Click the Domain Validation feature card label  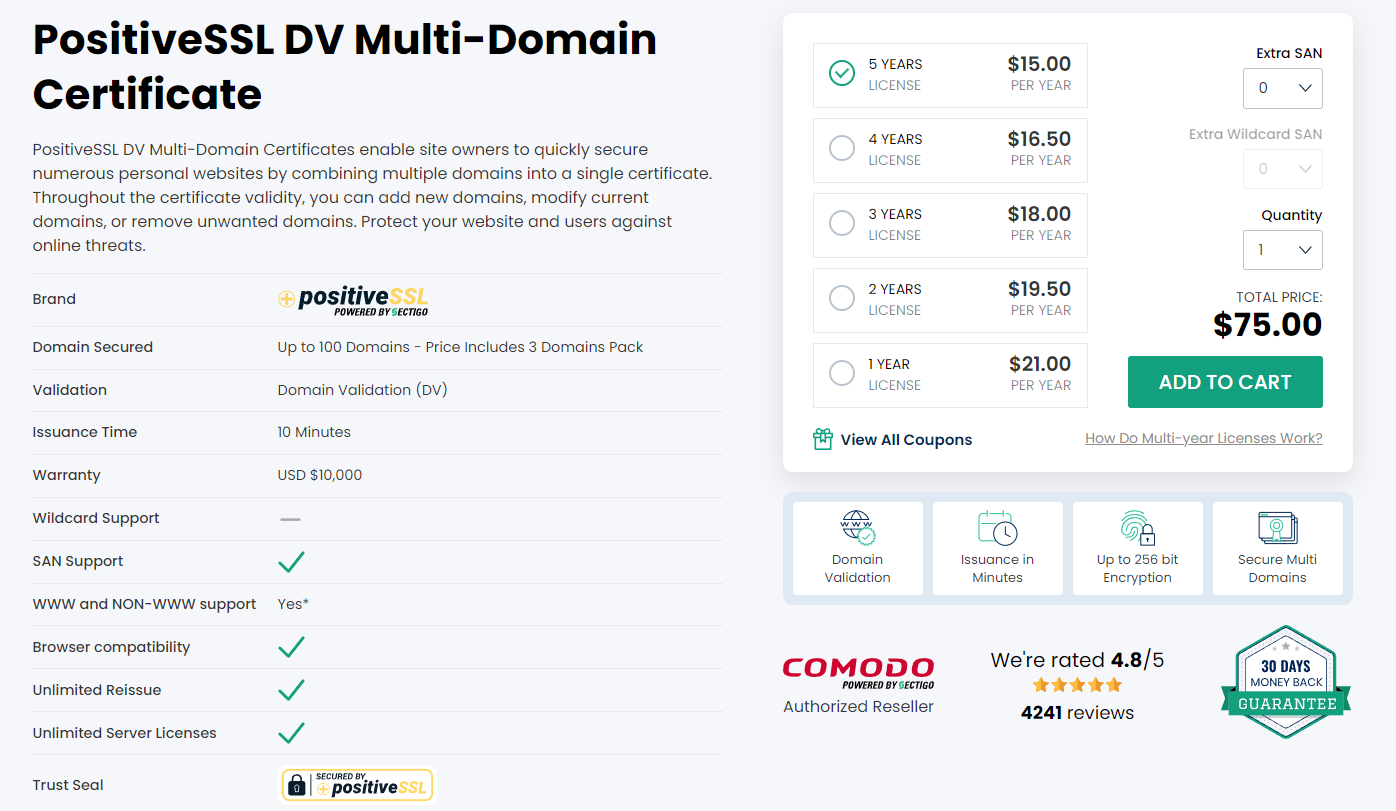pyautogui.click(x=858, y=569)
